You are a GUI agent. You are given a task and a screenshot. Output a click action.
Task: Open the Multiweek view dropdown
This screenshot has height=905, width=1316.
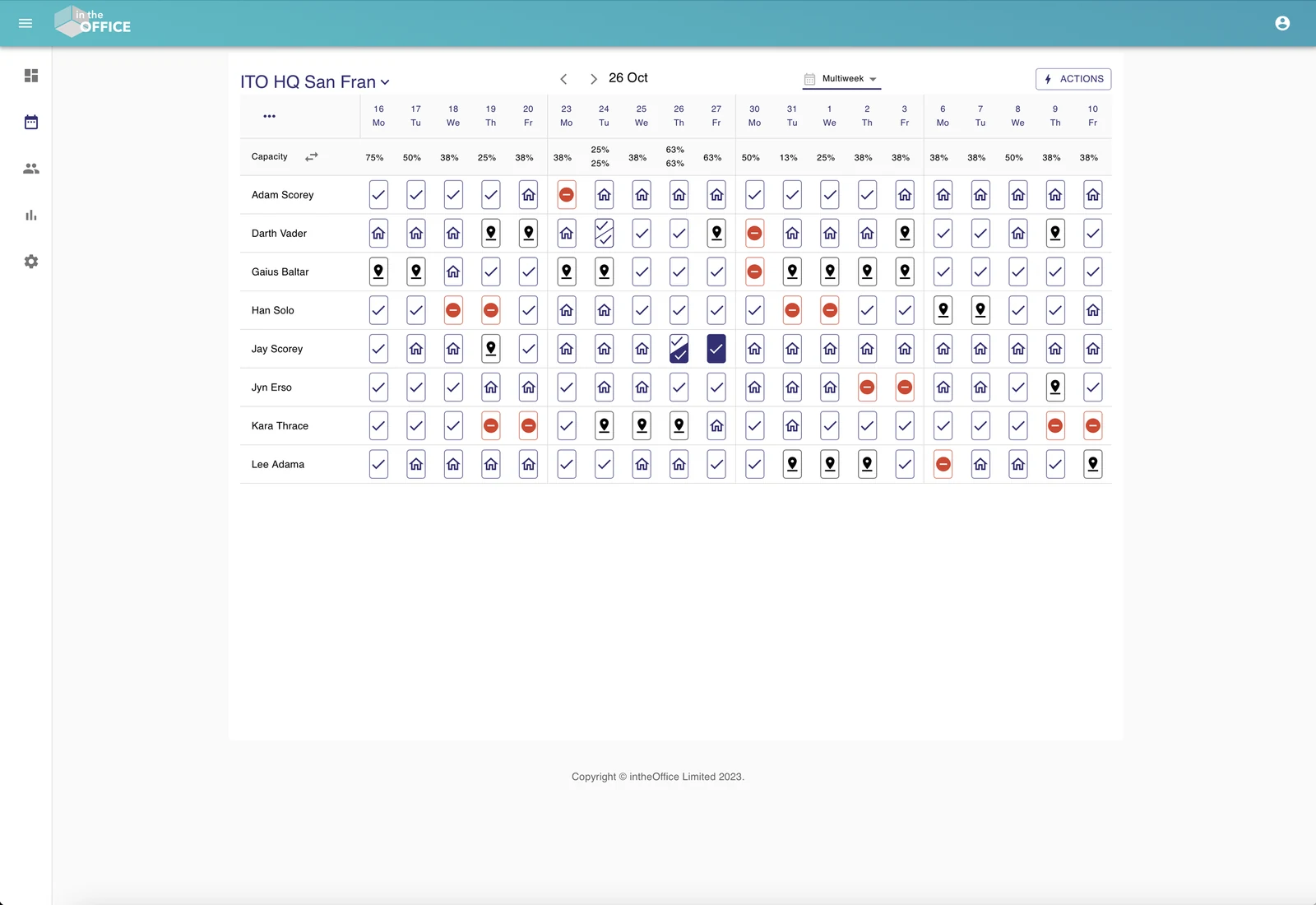(x=841, y=79)
